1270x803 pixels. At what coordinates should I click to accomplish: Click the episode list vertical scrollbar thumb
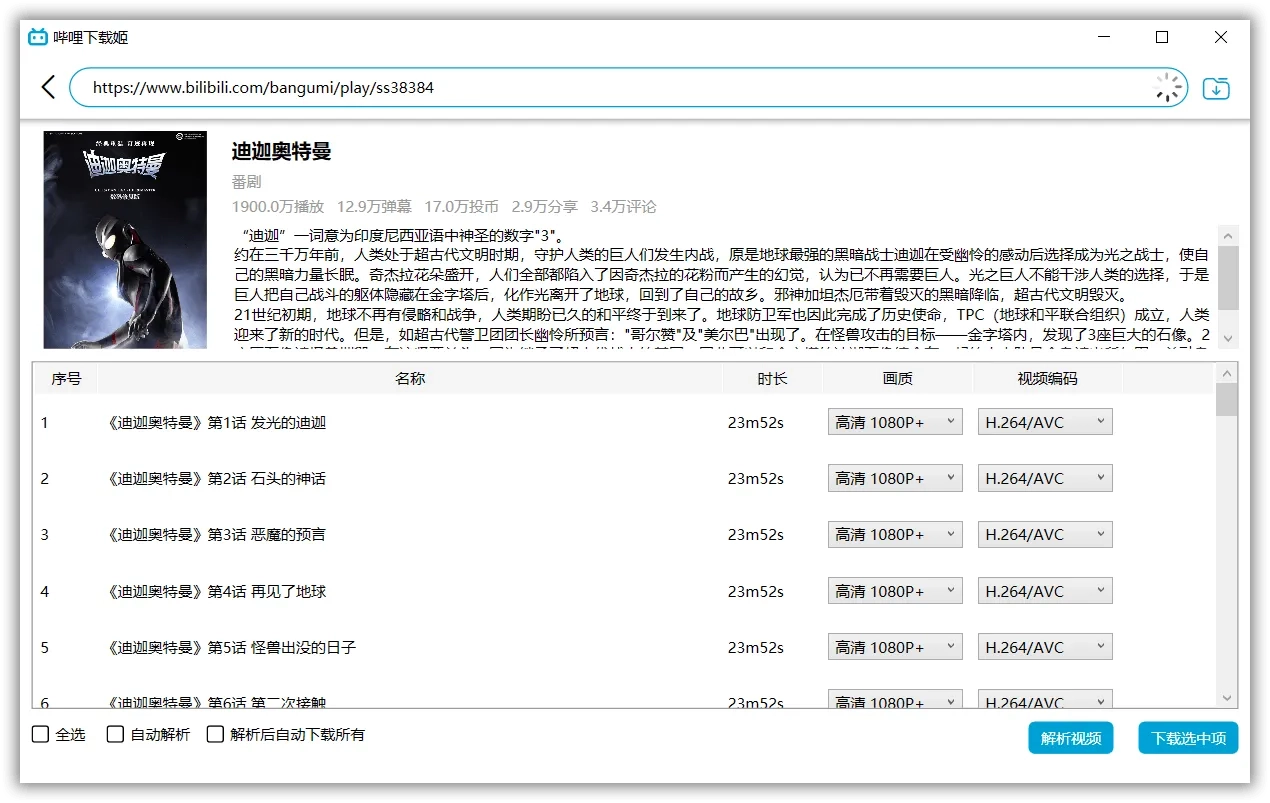(1226, 398)
